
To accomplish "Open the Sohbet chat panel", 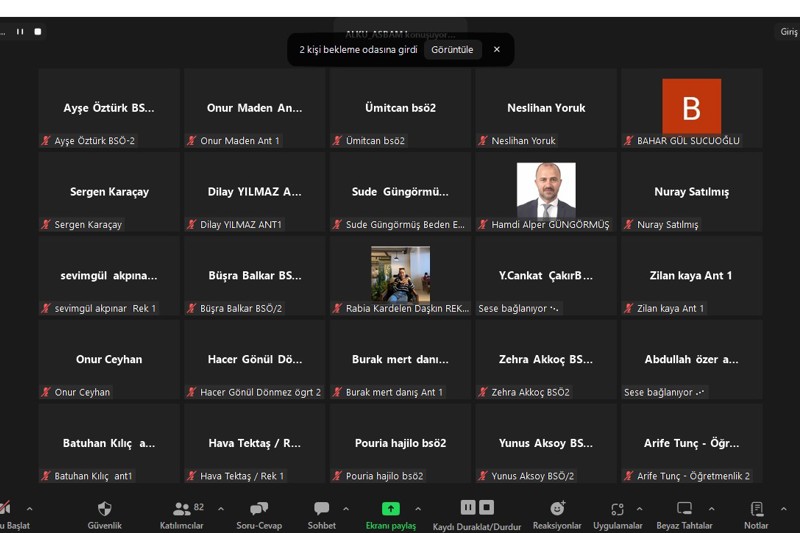I will [x=321, y=514].
